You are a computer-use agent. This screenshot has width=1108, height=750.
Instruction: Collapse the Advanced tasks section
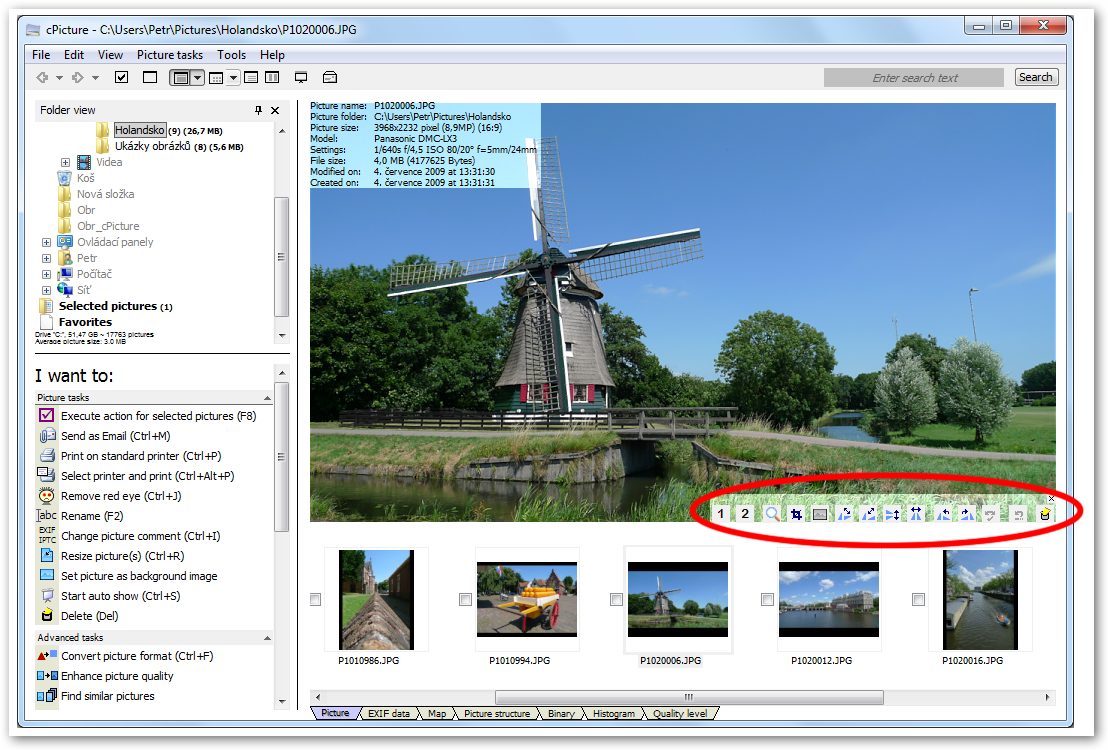(267, 638)
